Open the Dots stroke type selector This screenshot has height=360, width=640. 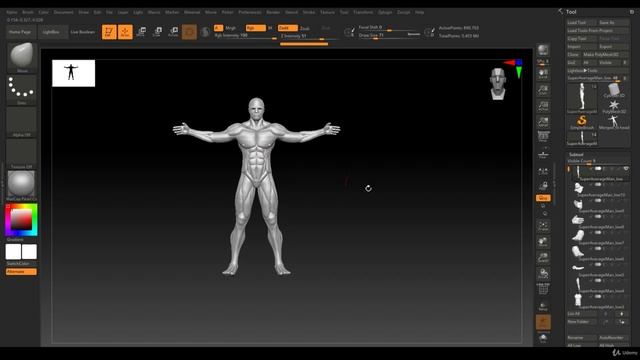[22, 89]
